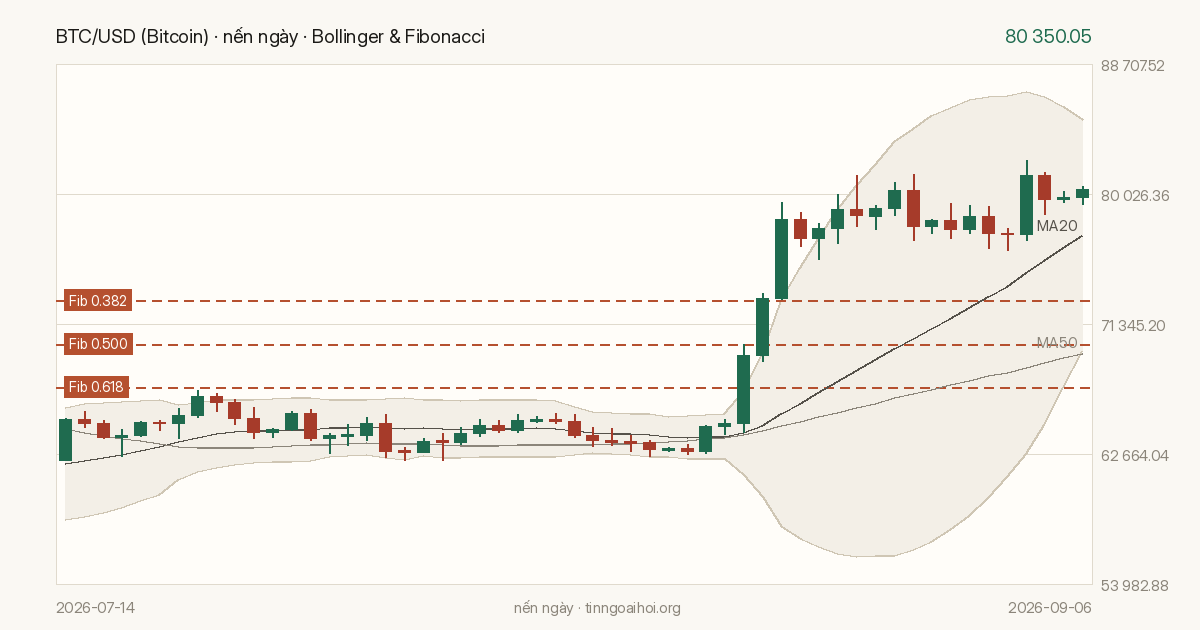Click the 80 026.36 price axis label

(1134, 195)
